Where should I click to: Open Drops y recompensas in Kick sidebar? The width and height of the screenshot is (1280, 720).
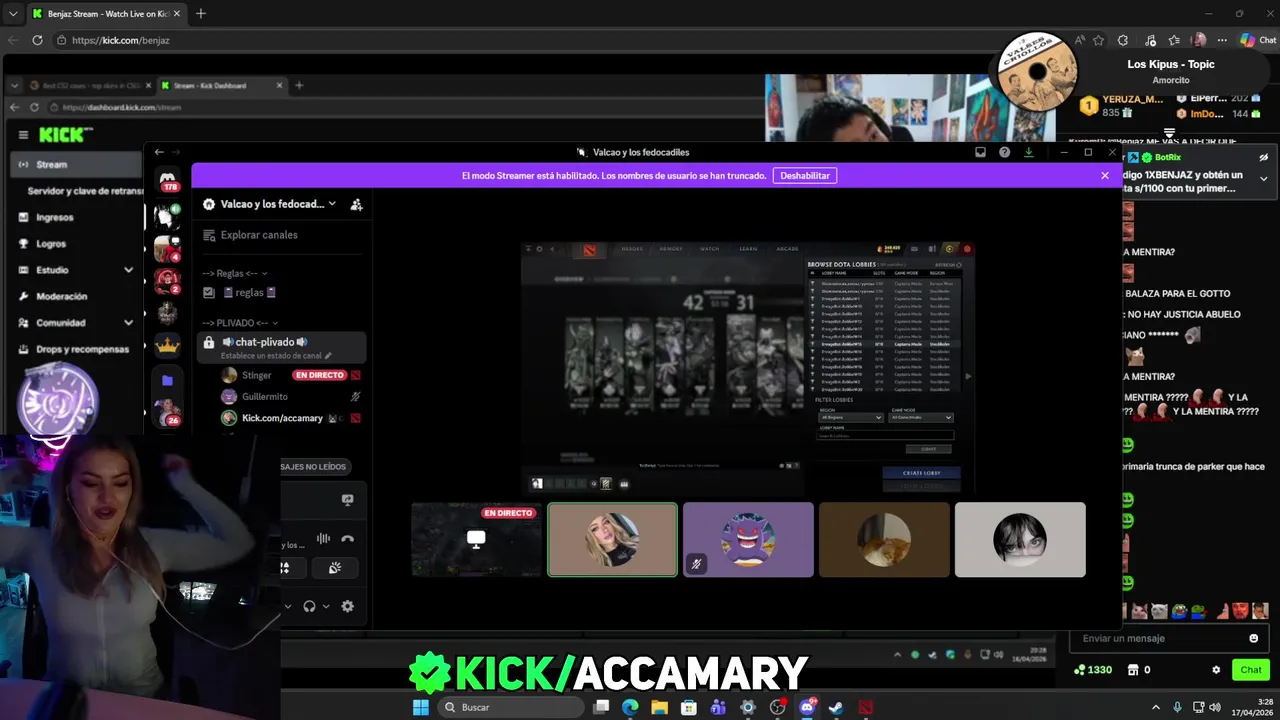pos(82,349)
